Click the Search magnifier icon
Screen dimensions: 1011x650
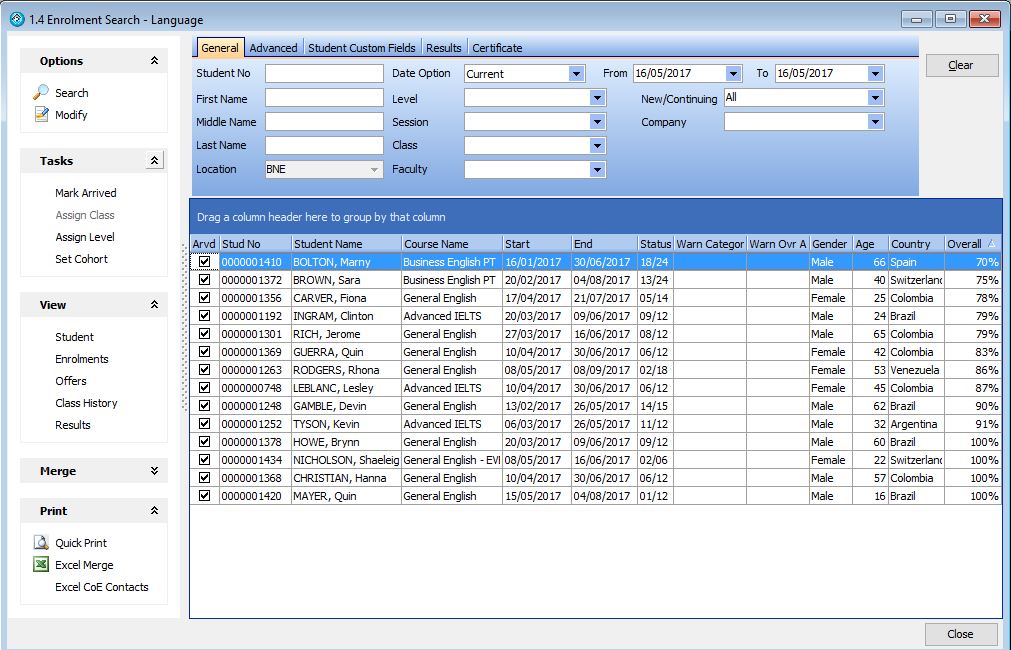tap(41, 92)
